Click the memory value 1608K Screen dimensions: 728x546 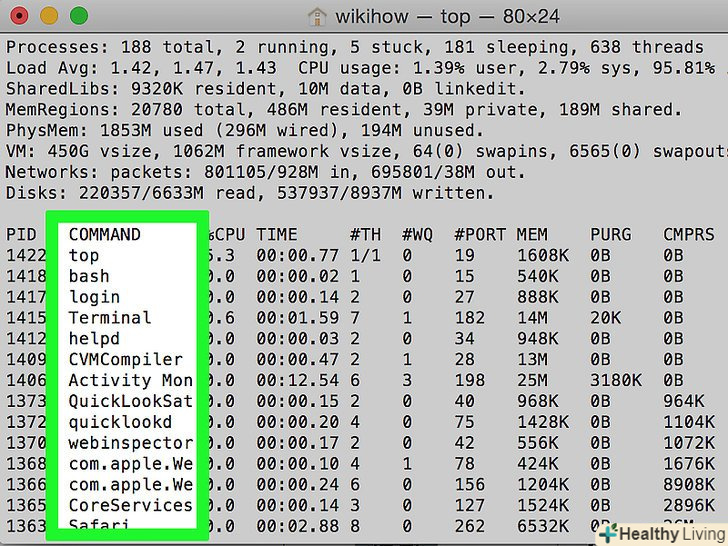543,255
